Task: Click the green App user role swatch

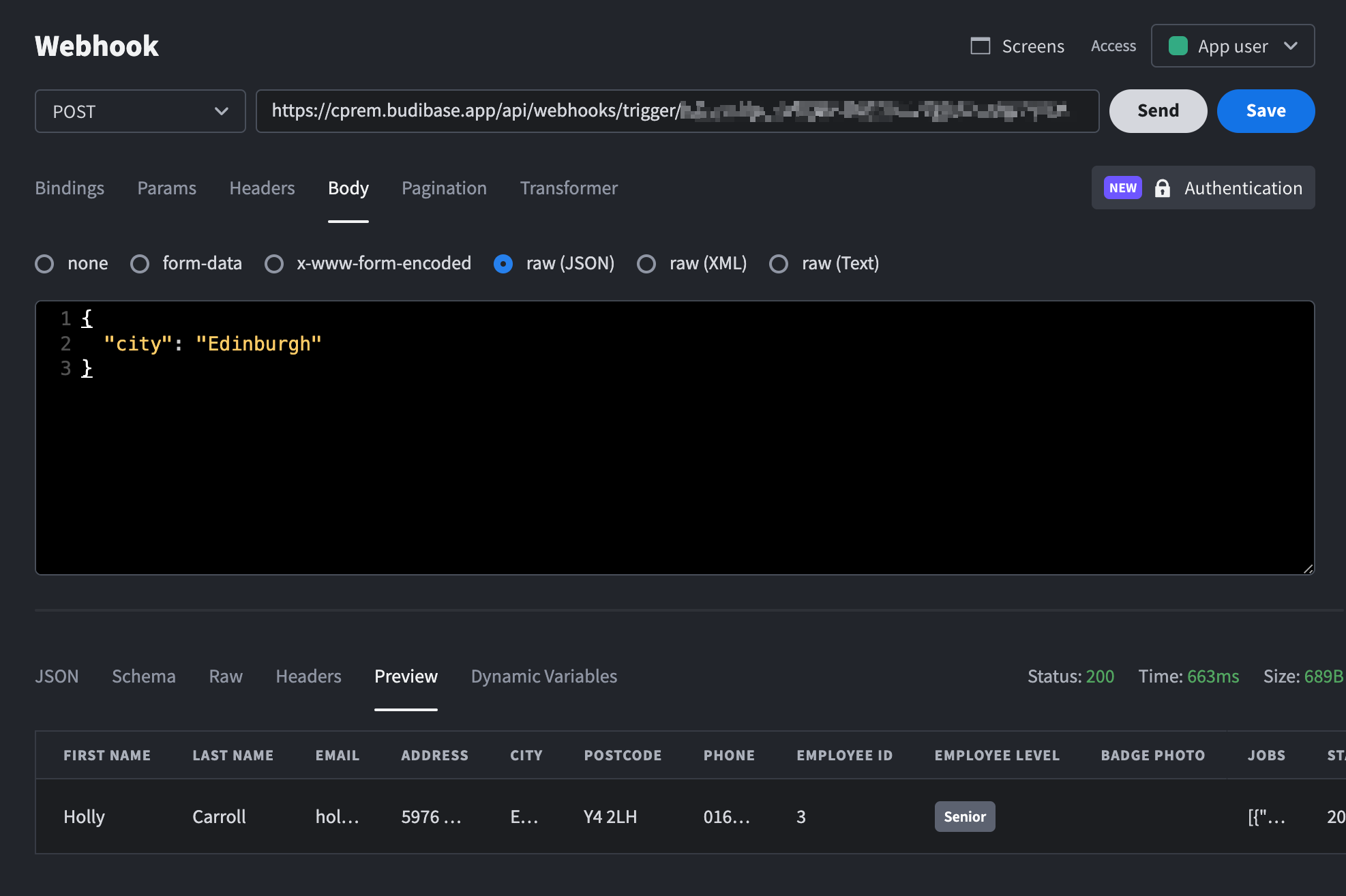Action: [x=1178, y=46]
